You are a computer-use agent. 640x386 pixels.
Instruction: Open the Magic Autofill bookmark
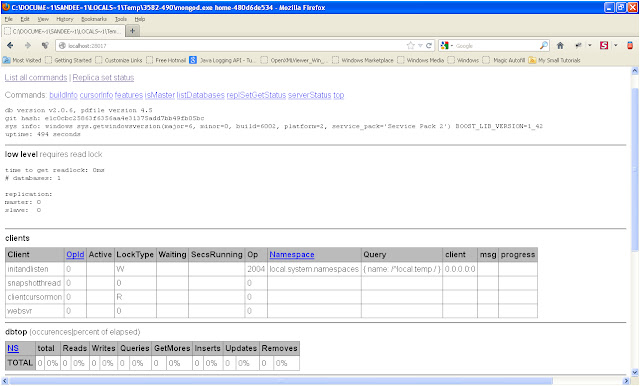pos(503,60)
